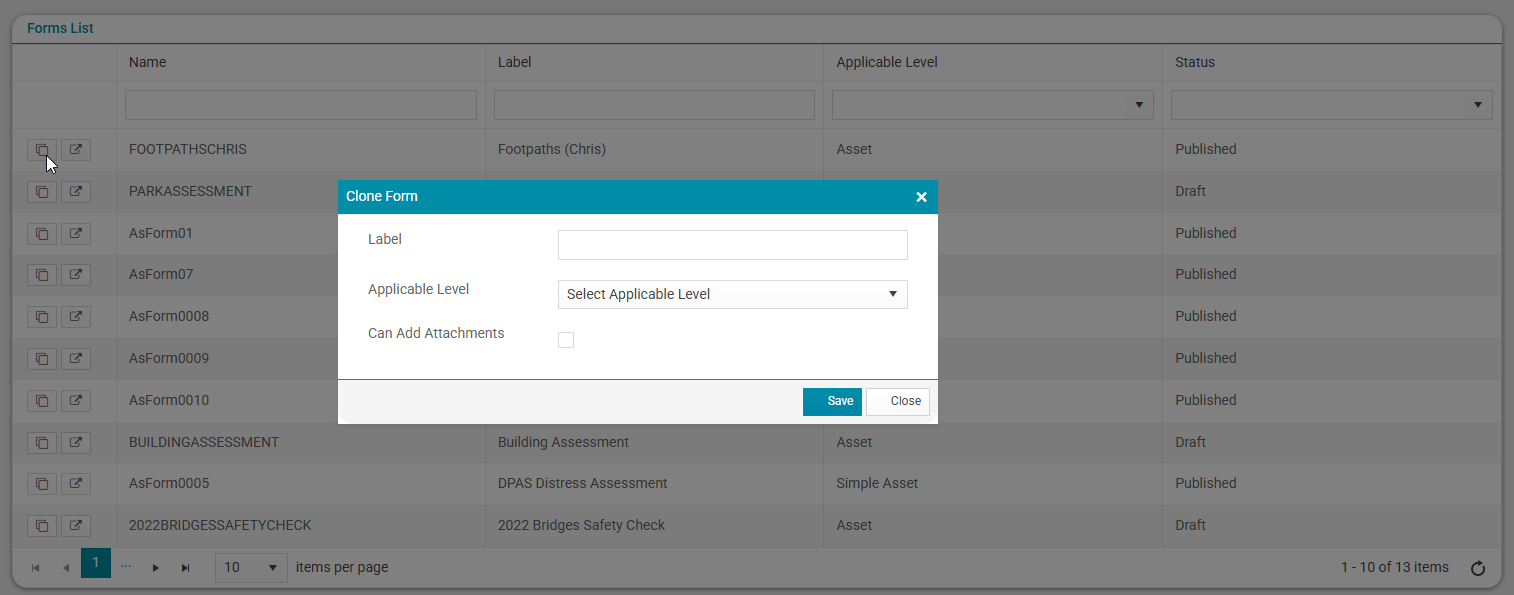Clone the AsForm0009 form

click(42, 358)
